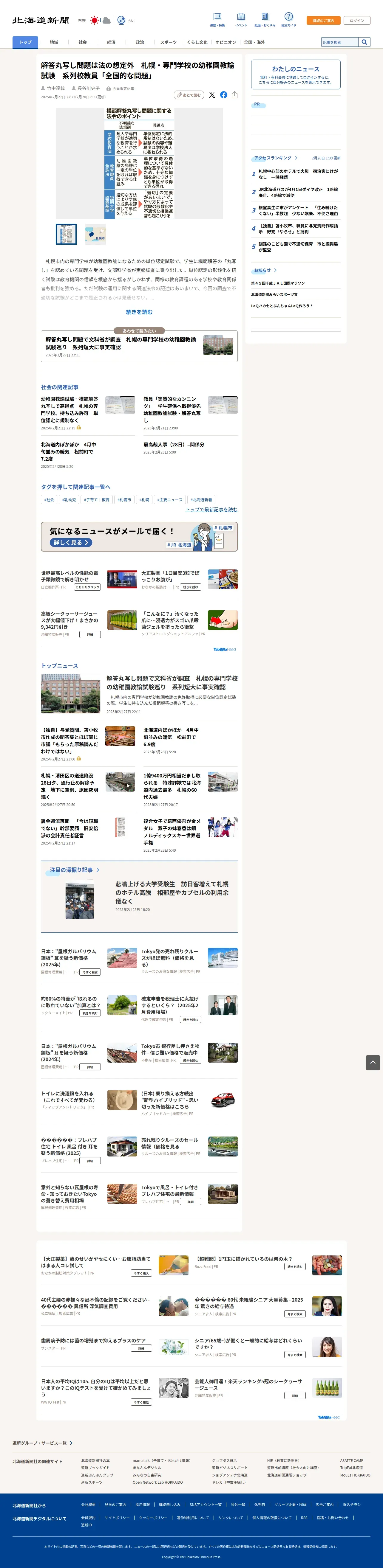Open the 紙面・おくやみ newspaper icon
The image size is (383, 1568).
pyautogui.click(x=265, y=16)
